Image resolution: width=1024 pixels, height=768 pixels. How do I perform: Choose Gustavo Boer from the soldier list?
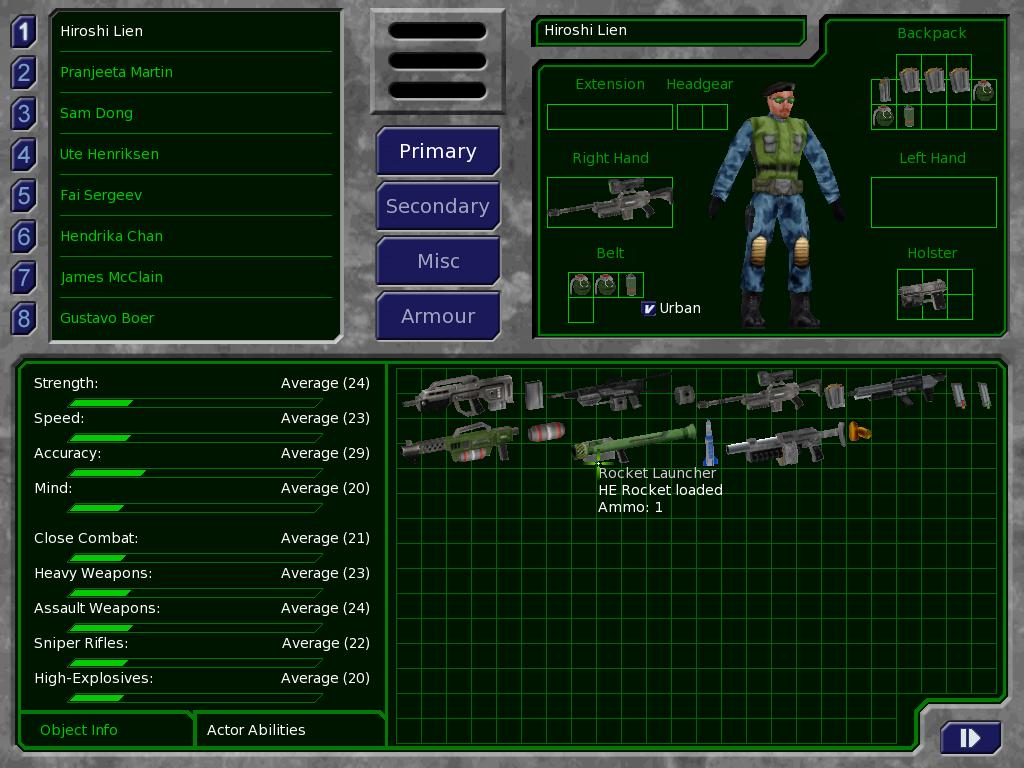click(107, 318)
